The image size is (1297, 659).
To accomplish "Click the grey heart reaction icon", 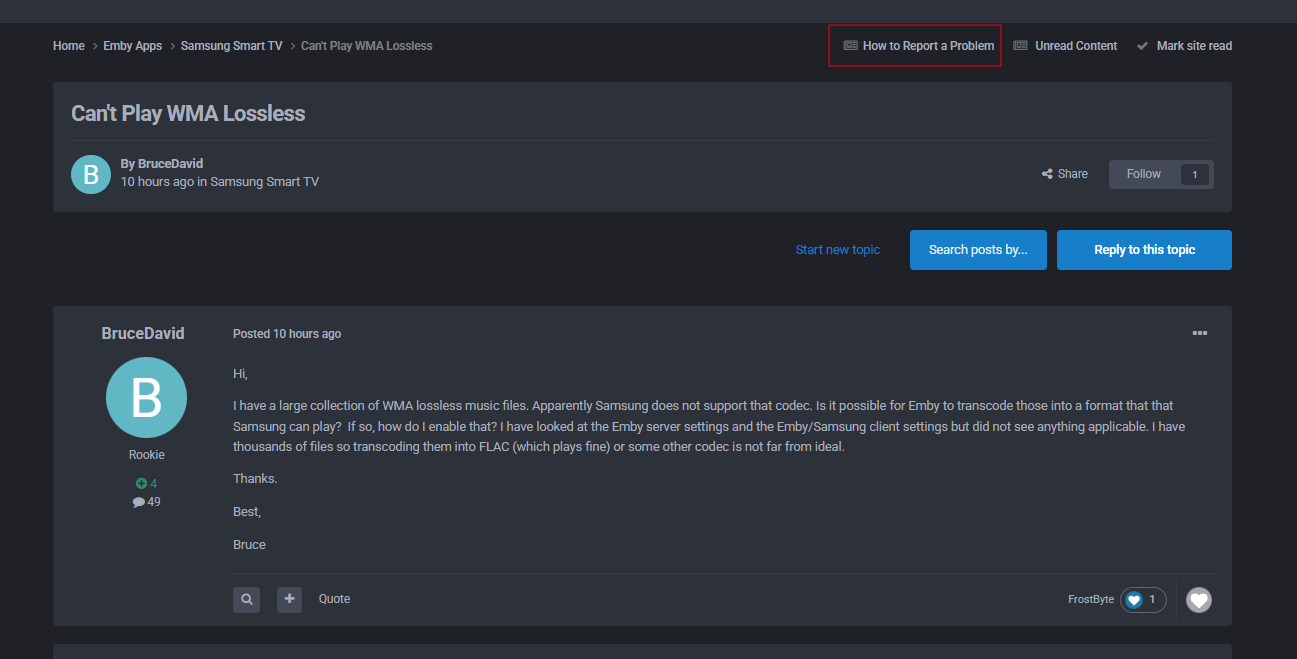I will 1198,600.
